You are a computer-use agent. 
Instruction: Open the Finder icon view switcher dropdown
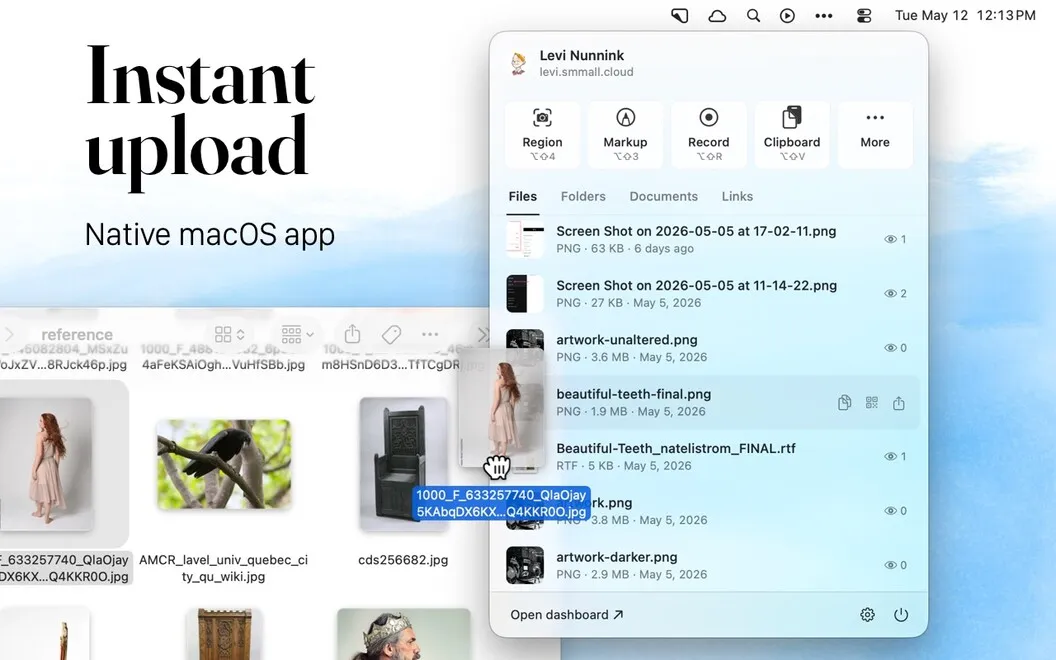click(229, 334)
